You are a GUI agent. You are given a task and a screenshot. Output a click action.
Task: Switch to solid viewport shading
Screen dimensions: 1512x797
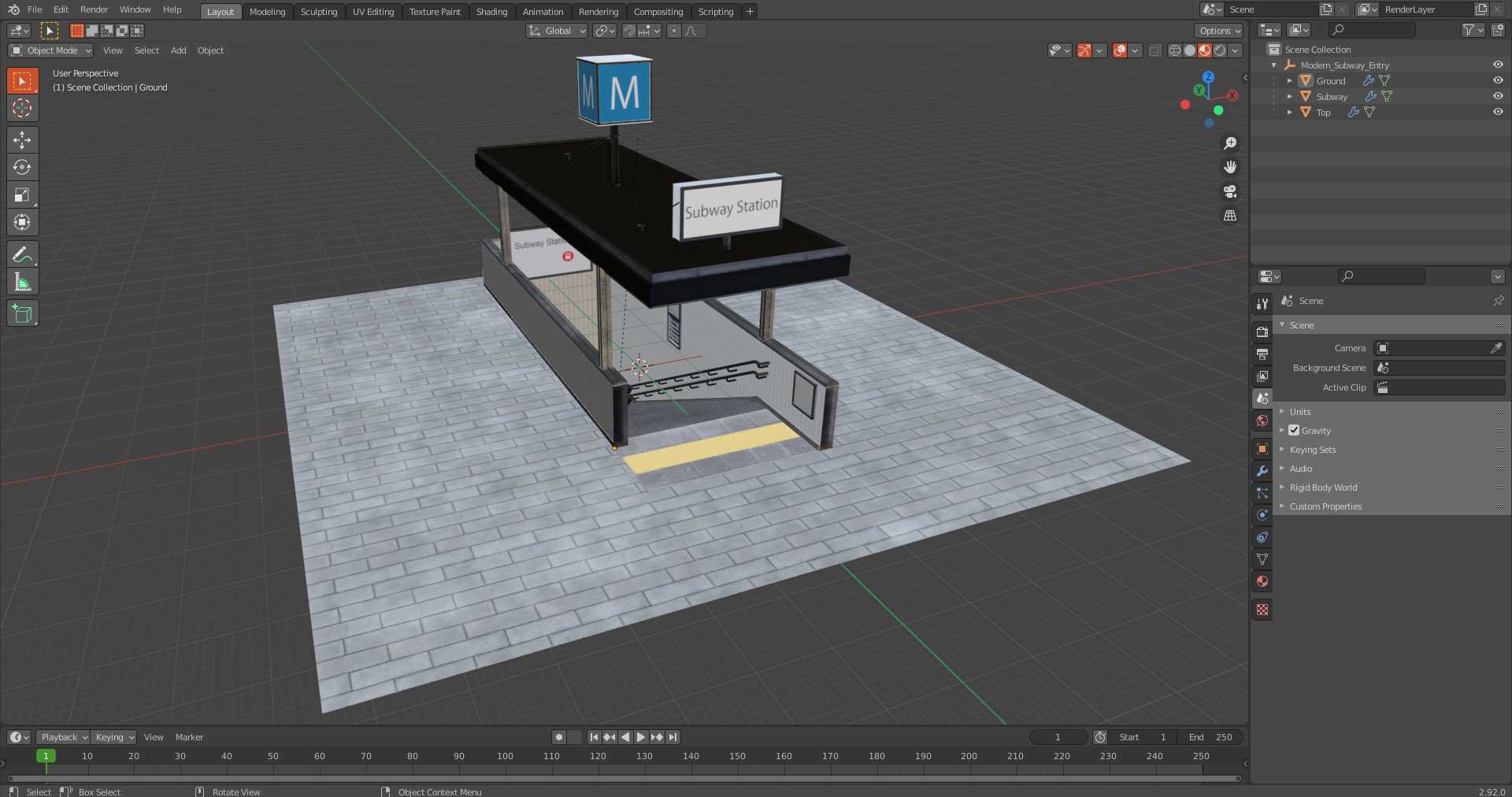point(1189,50)
